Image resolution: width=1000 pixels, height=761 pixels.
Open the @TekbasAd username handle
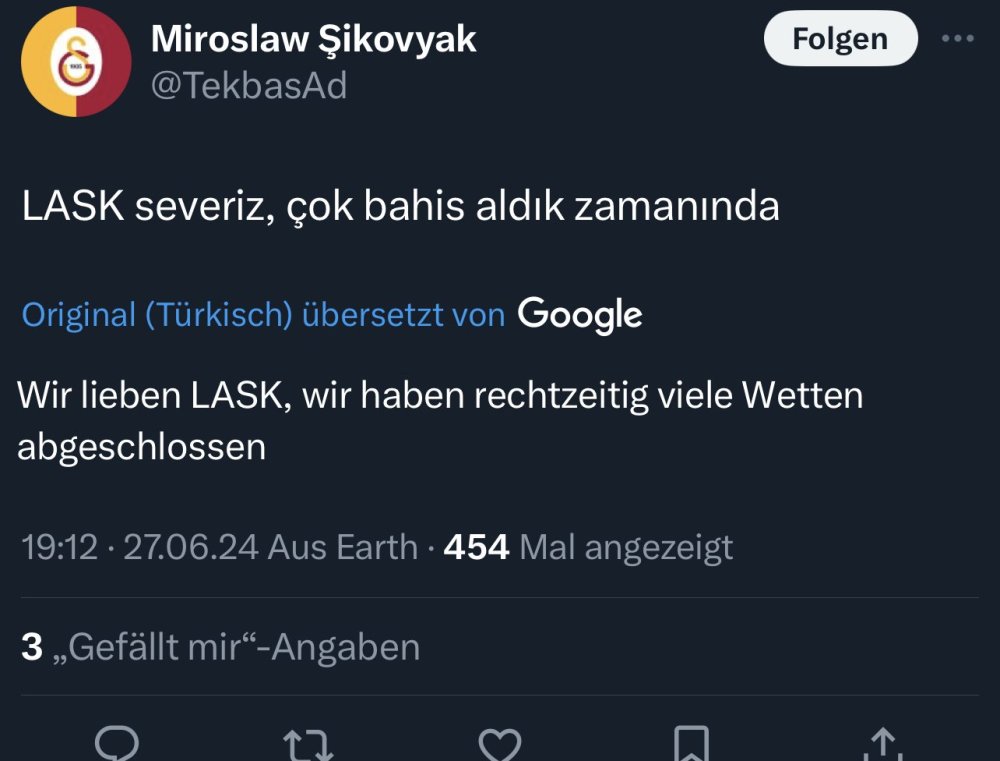(x=247, y=86)
